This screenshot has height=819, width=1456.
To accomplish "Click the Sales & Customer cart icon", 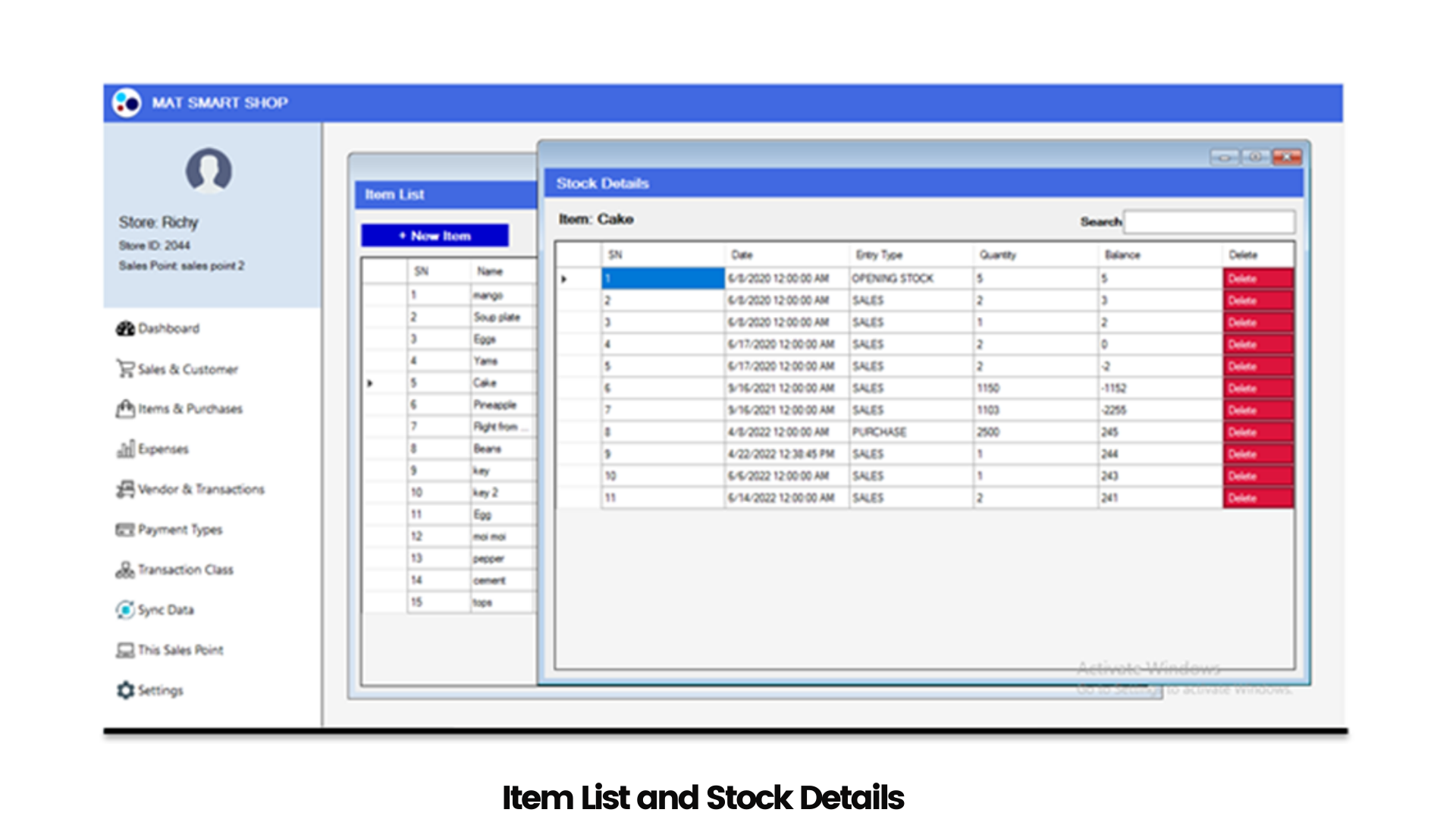I will click(124, 369).
